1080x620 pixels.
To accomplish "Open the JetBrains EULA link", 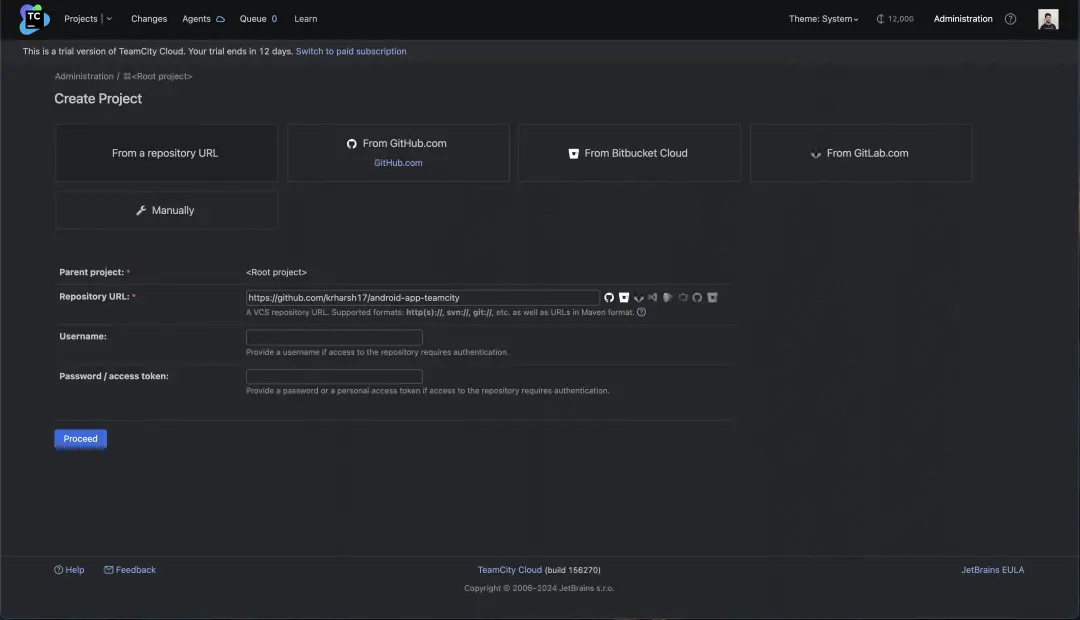I will click(993, 570).
